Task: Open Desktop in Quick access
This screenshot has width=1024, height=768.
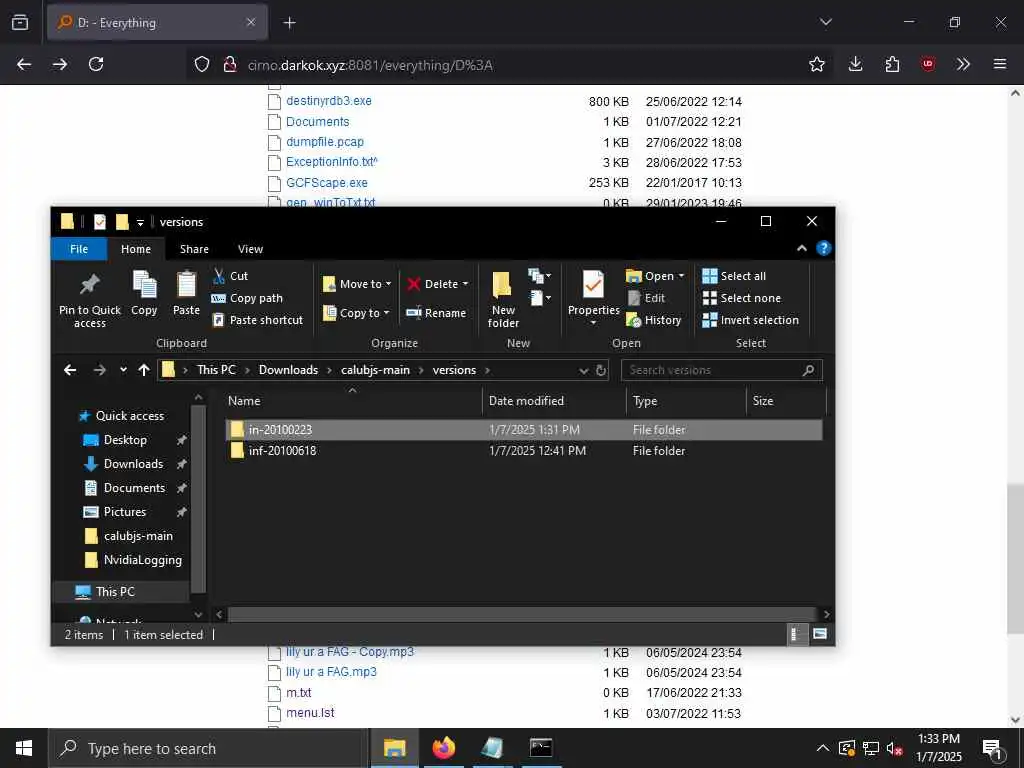Action: pos(125,440)
